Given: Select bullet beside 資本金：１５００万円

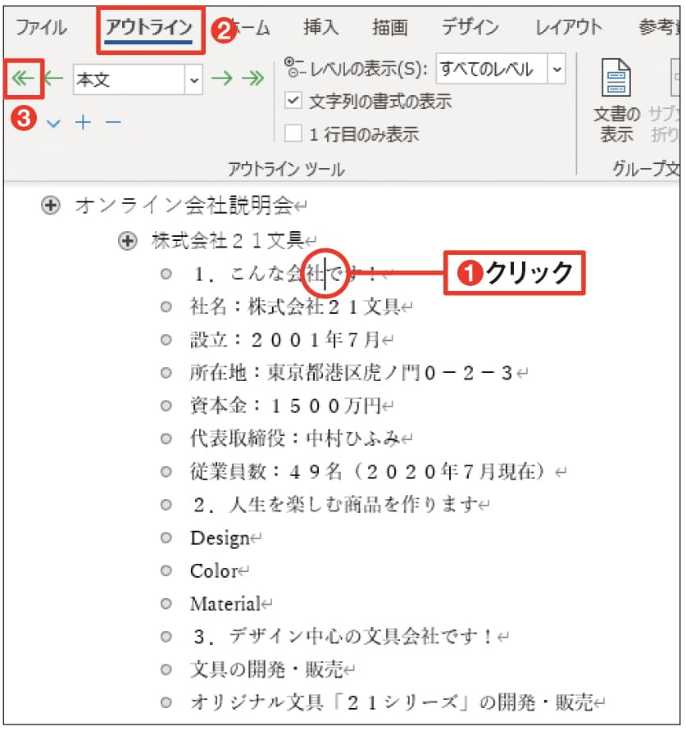Looking at the screenshot, I should coord(166,406).
